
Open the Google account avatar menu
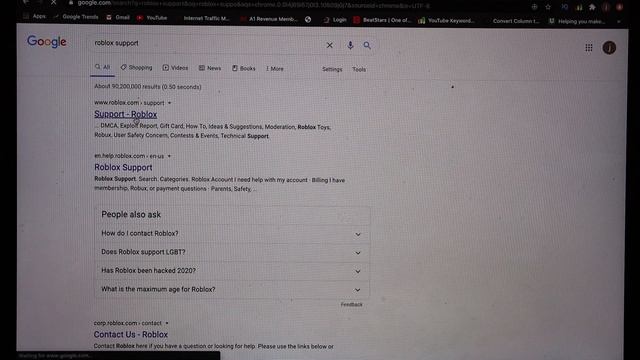pos(609,48)
